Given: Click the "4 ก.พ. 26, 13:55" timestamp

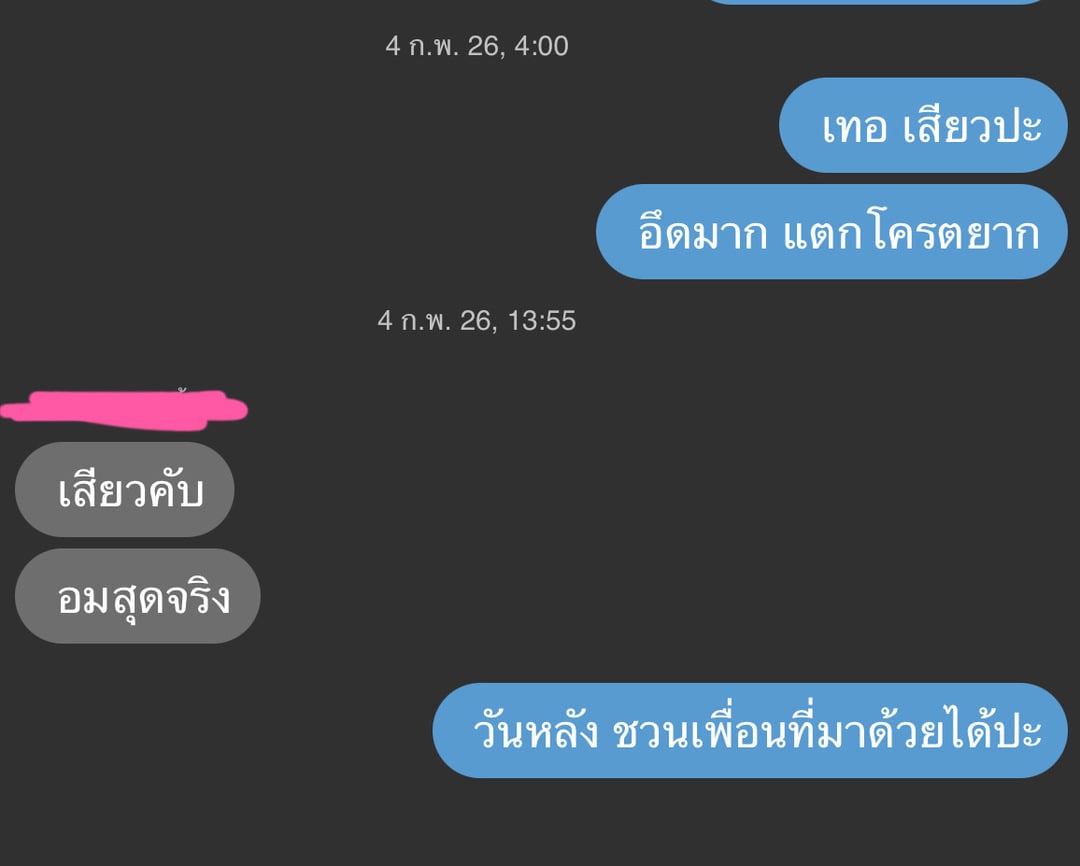Looking at the screenshot, I should 477,321.
